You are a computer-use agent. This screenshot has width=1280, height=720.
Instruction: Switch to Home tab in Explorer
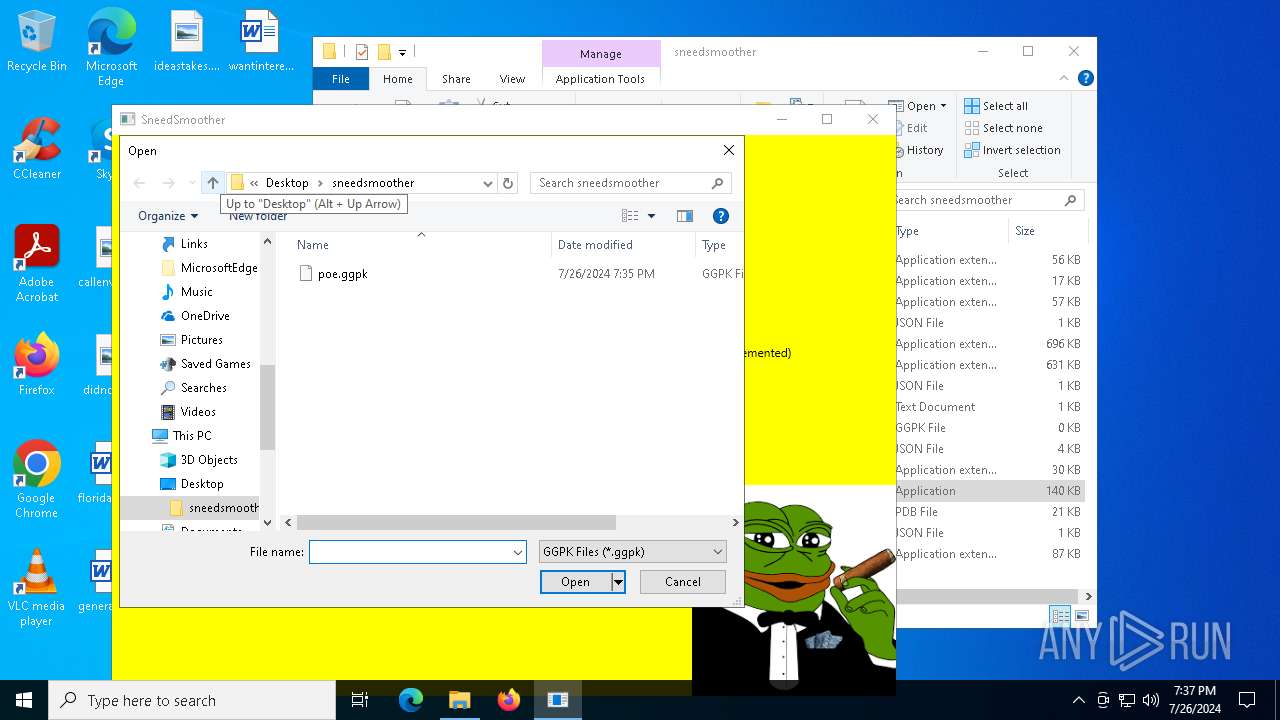coord(397,79)
